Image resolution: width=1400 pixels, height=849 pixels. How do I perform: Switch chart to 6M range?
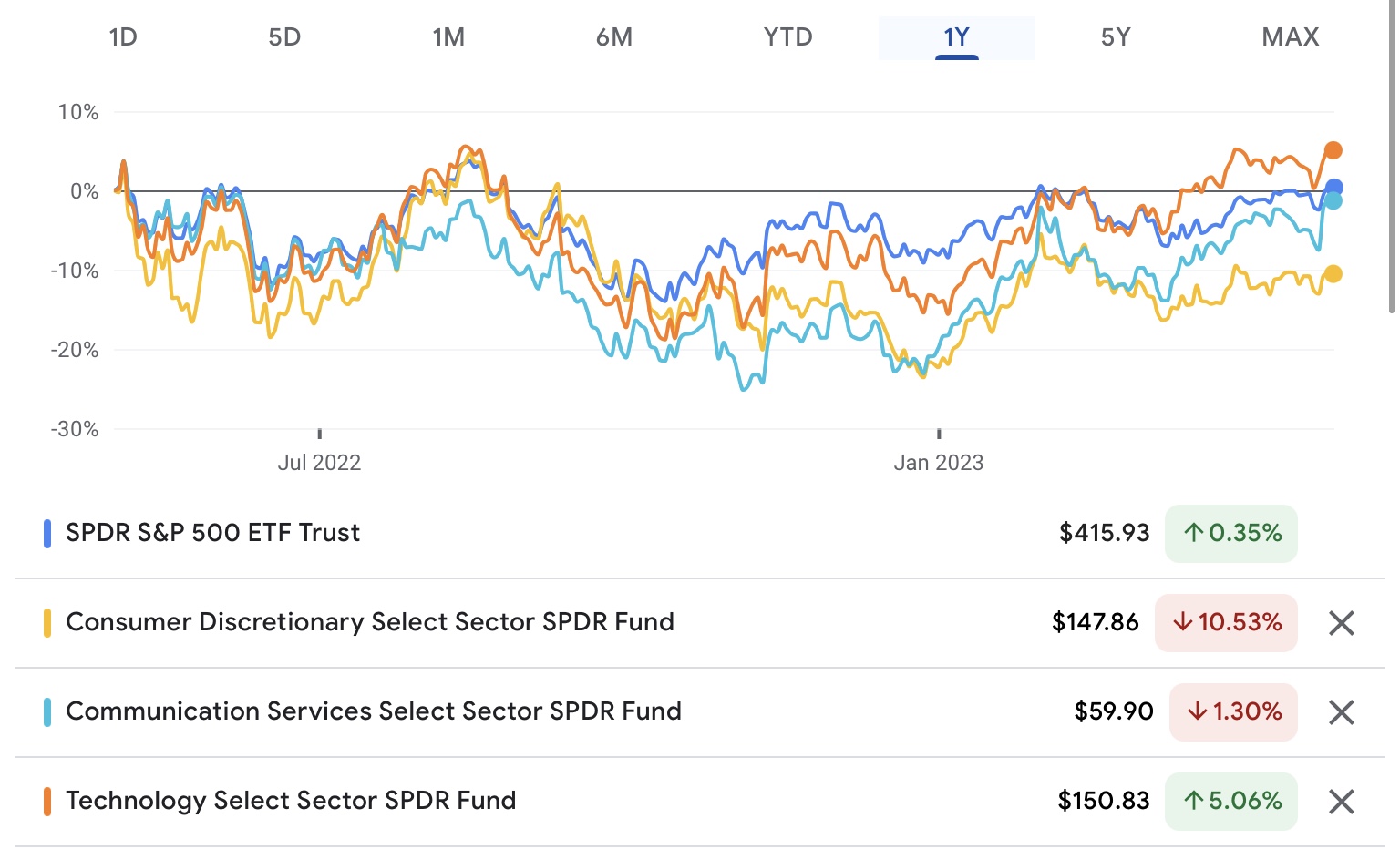[614, 37]
